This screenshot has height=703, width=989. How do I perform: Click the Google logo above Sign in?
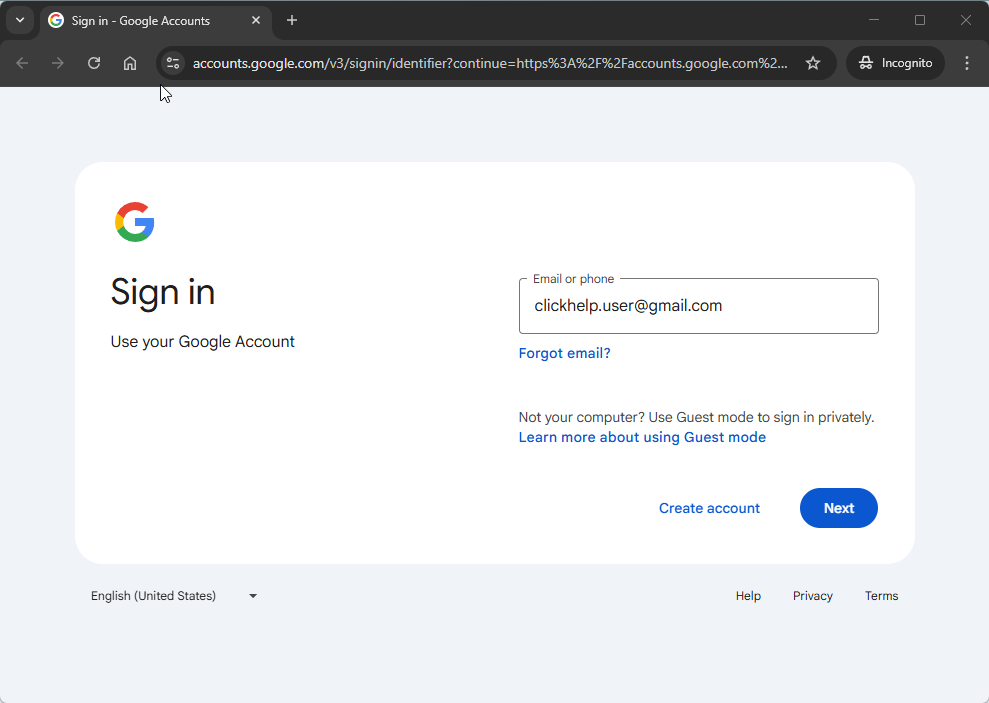click(x=135, y=222)
